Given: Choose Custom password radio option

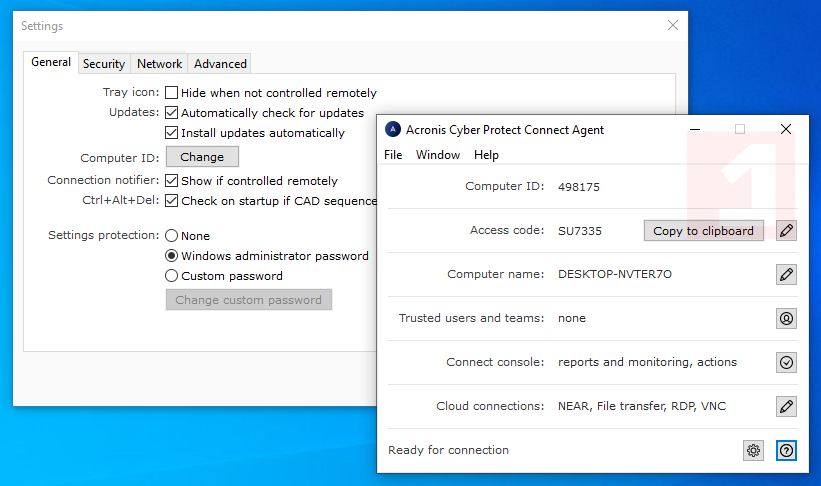Looking at the screenshot, I should (x=172, y=276).
